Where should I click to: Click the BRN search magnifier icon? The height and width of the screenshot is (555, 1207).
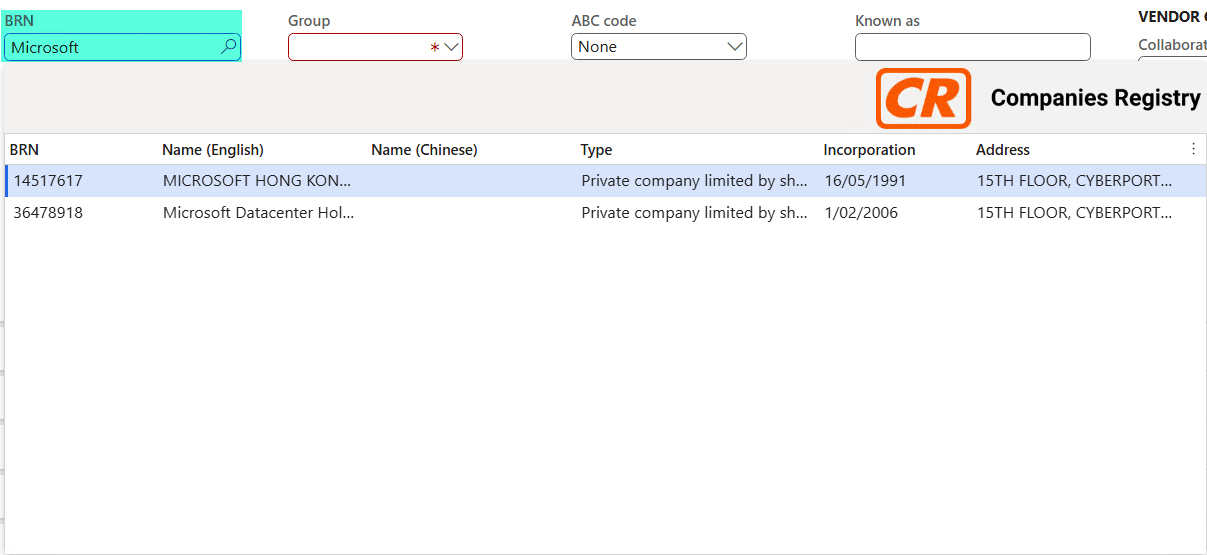tap(228, 46)
